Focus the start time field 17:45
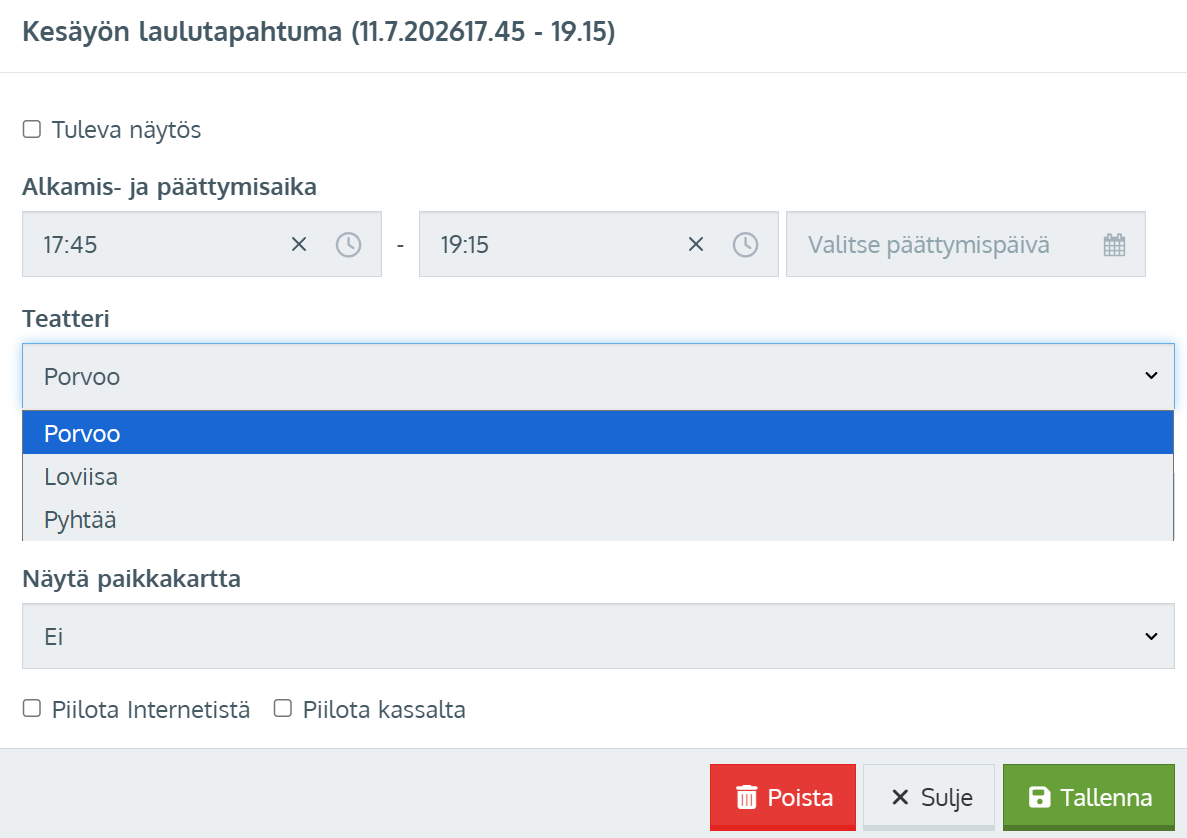 (150, 245)
